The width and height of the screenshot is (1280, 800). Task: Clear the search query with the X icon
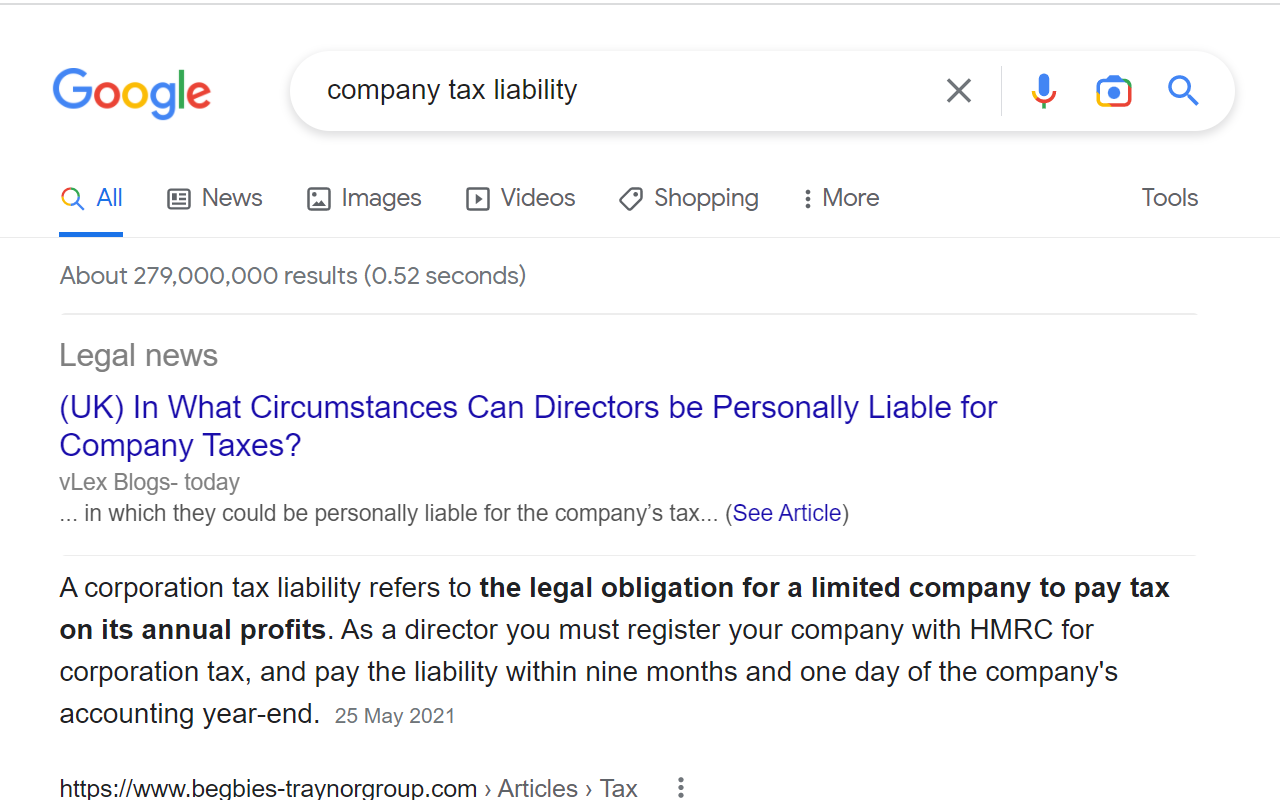[958, 91]
